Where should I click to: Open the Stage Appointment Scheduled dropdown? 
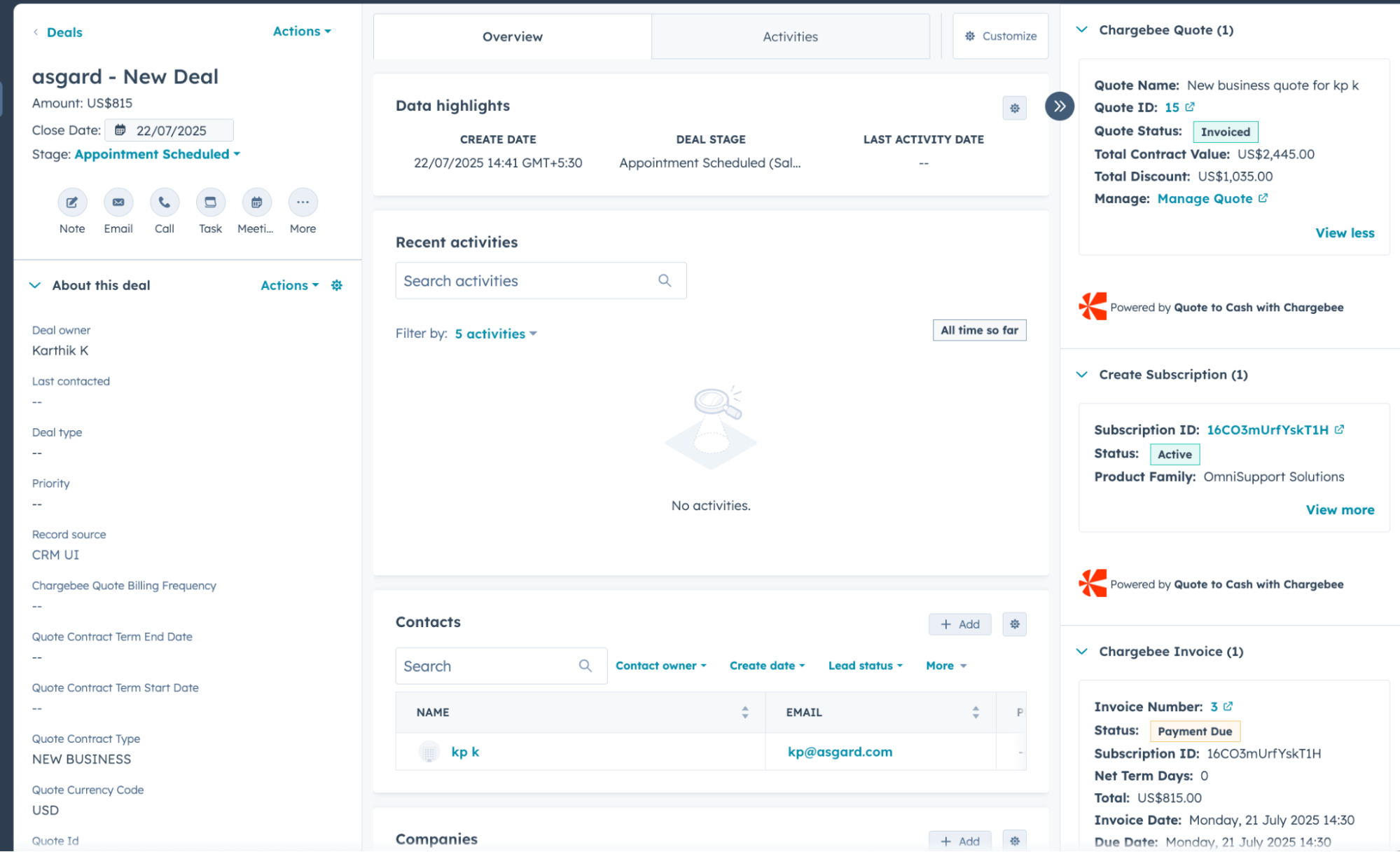[158, 154]
